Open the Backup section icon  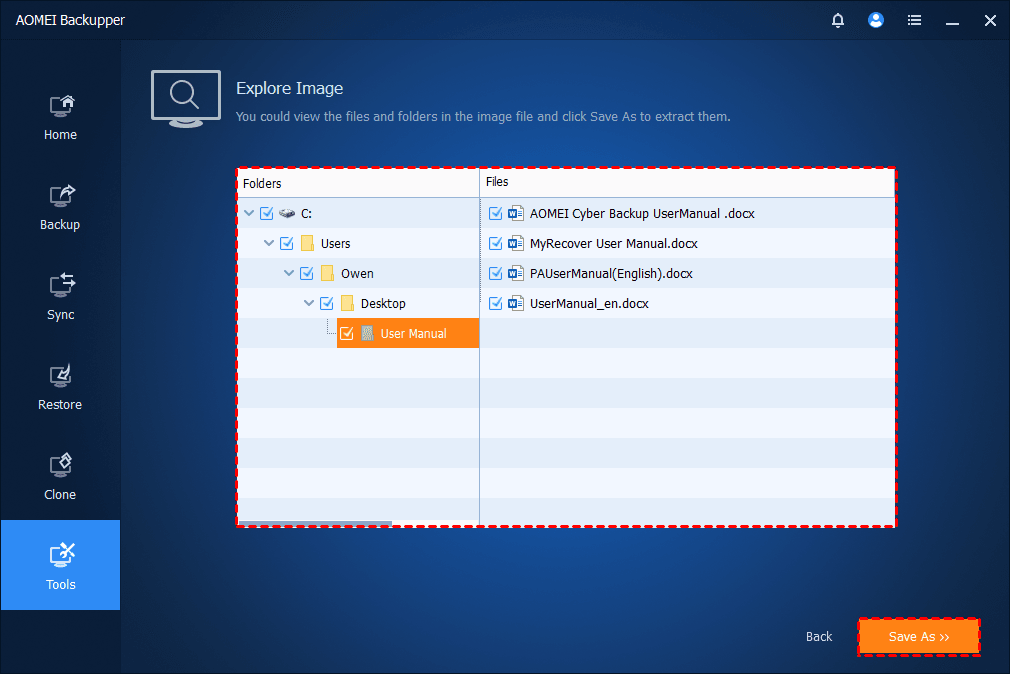click(61, 196)
